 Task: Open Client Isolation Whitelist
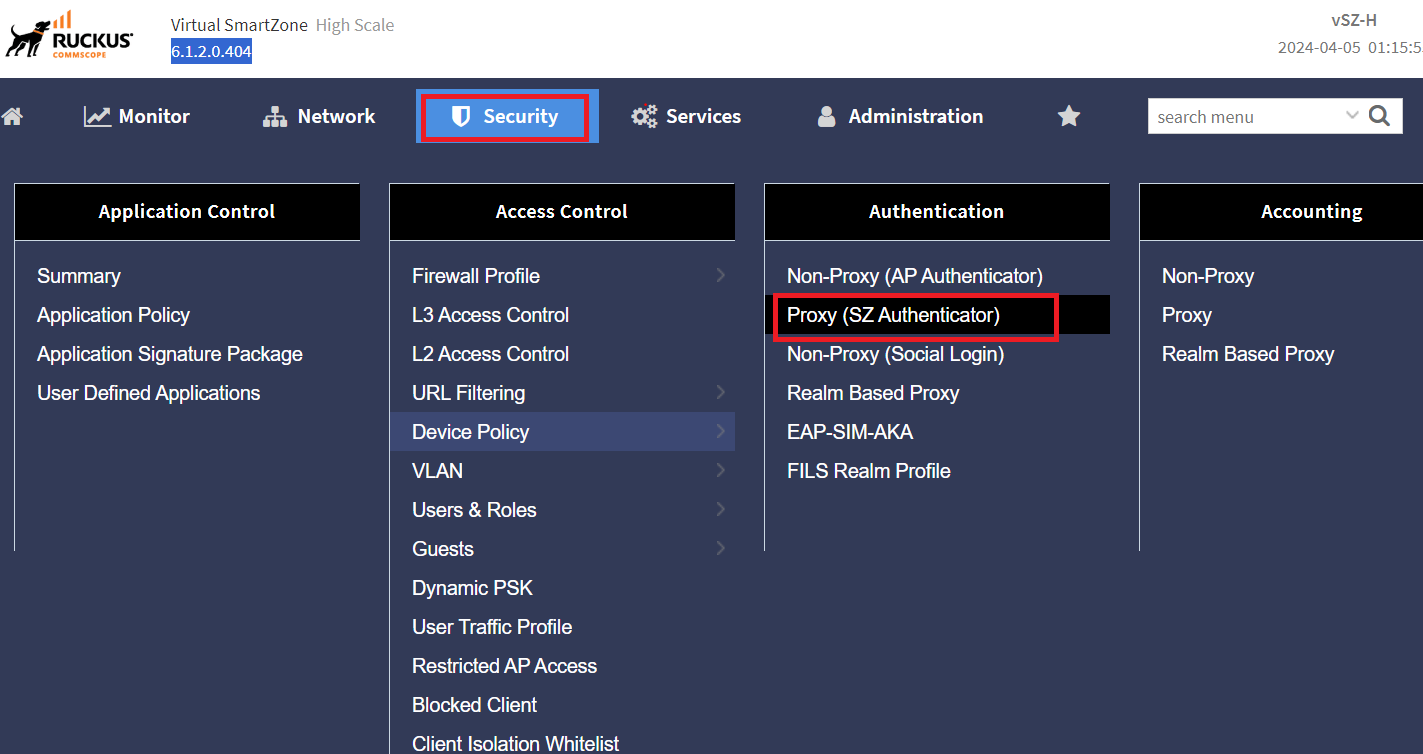coord(515,743)
